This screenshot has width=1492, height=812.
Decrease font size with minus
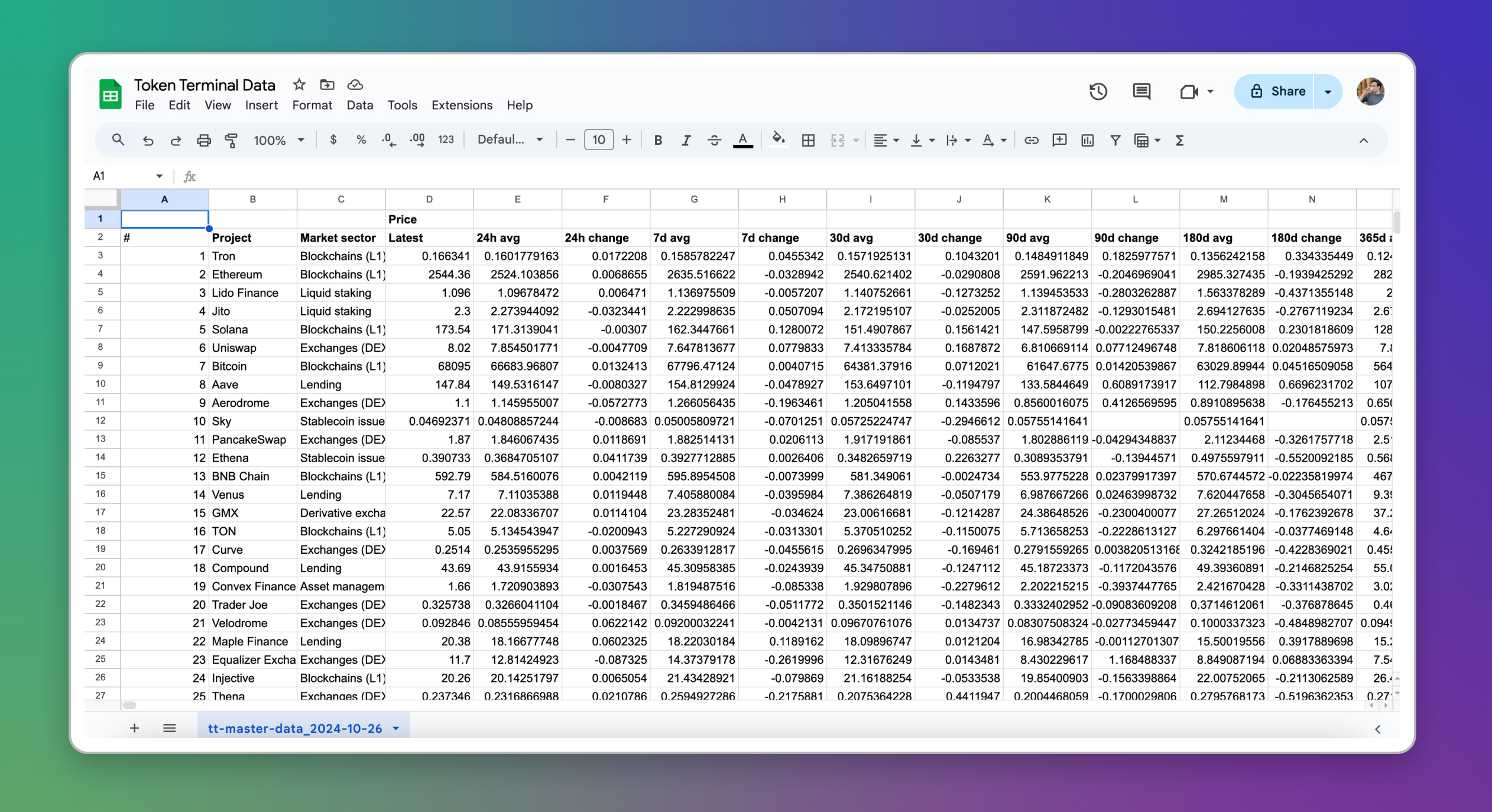(x=570, y=140)
